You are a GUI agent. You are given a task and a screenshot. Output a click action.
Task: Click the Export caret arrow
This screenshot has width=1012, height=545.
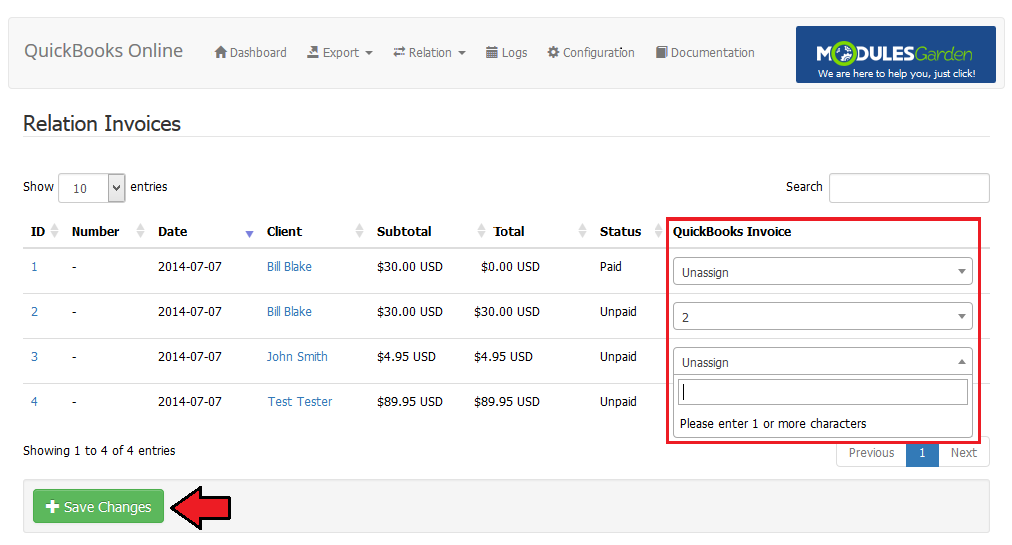pos(369,53)
